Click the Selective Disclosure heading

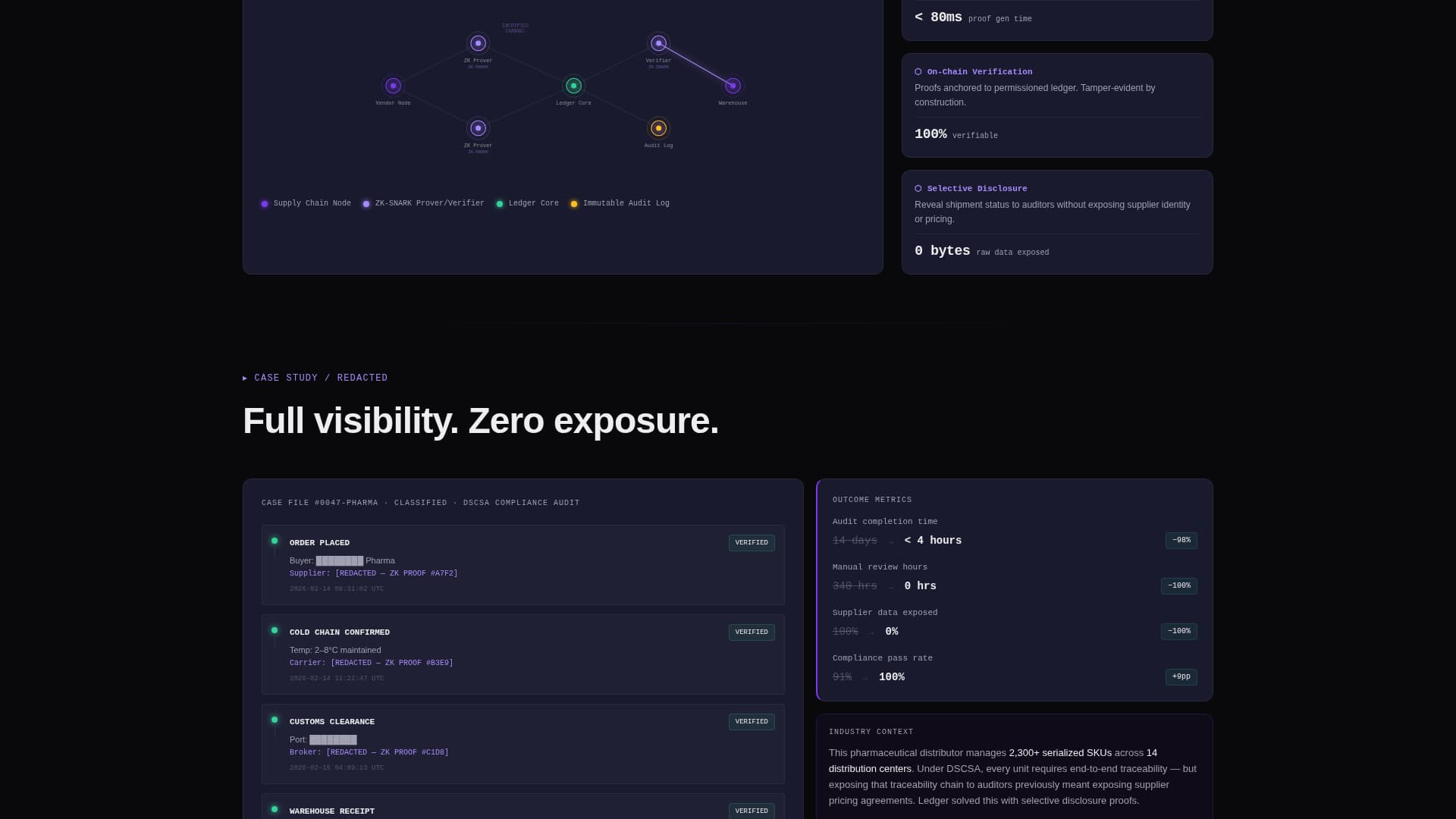[977, 189]
